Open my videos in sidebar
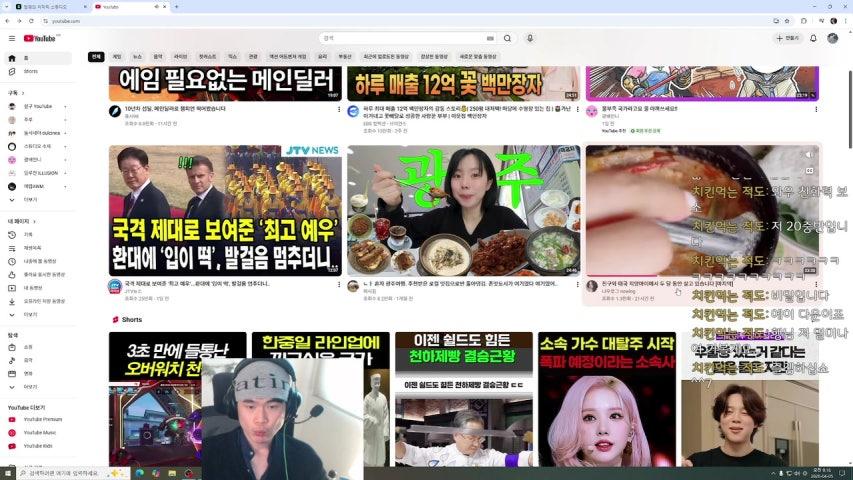Image resolution: width=853 pixels, height=480 pixels. [38, 288]
